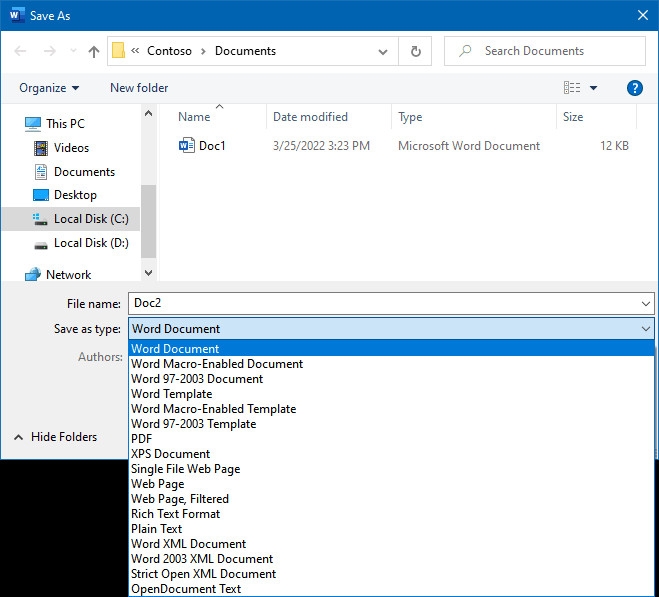Click the Search Documents field

(545, 51)
